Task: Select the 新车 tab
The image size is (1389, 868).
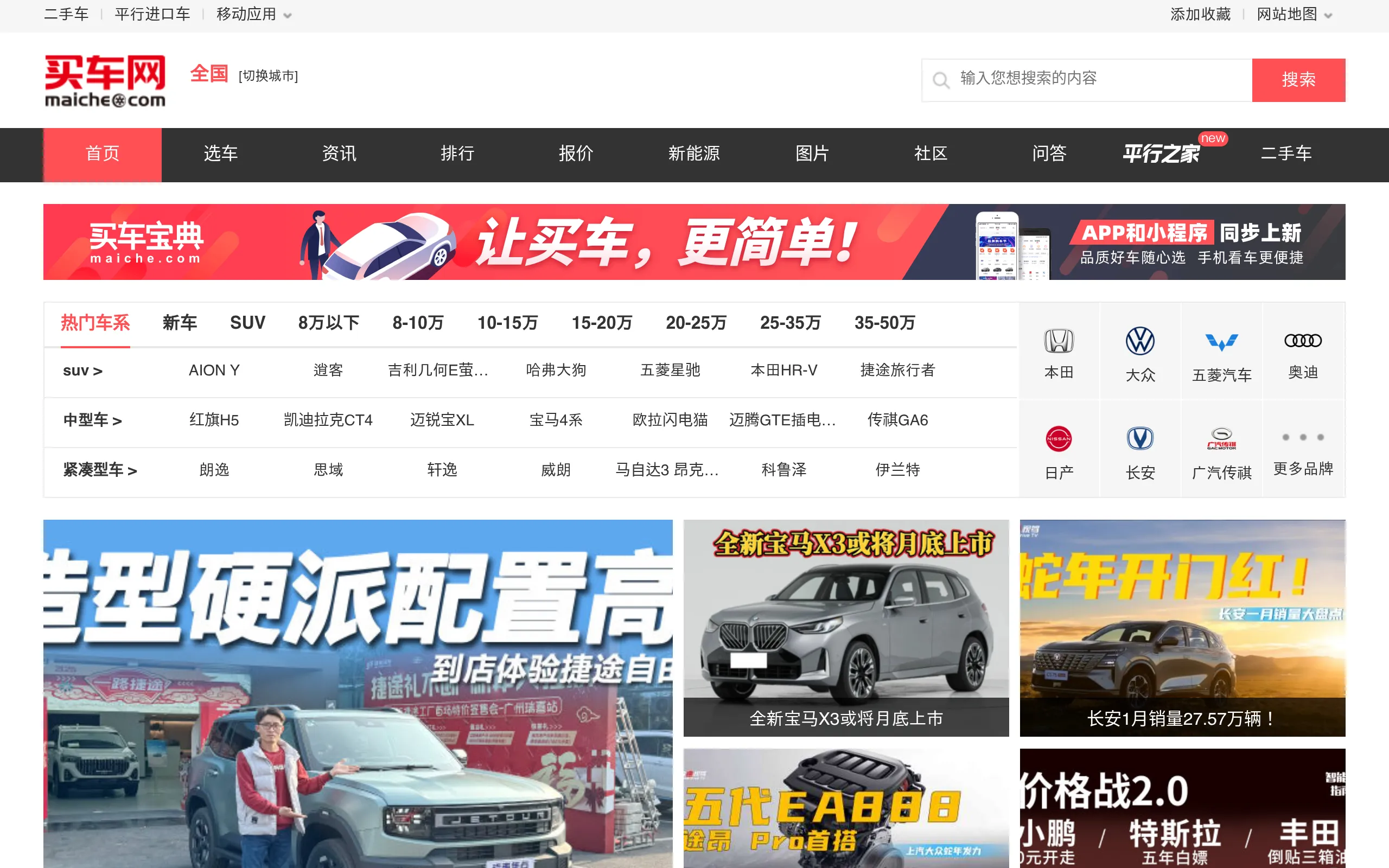Action: point(180,323)
